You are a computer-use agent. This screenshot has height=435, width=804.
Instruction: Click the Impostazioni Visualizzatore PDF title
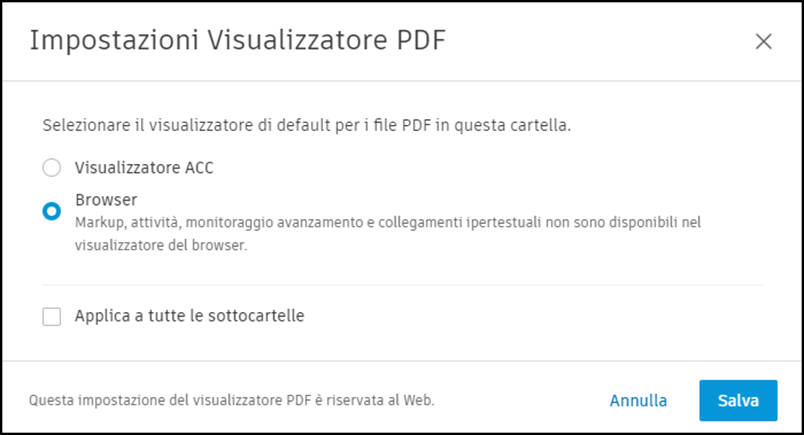237,41
